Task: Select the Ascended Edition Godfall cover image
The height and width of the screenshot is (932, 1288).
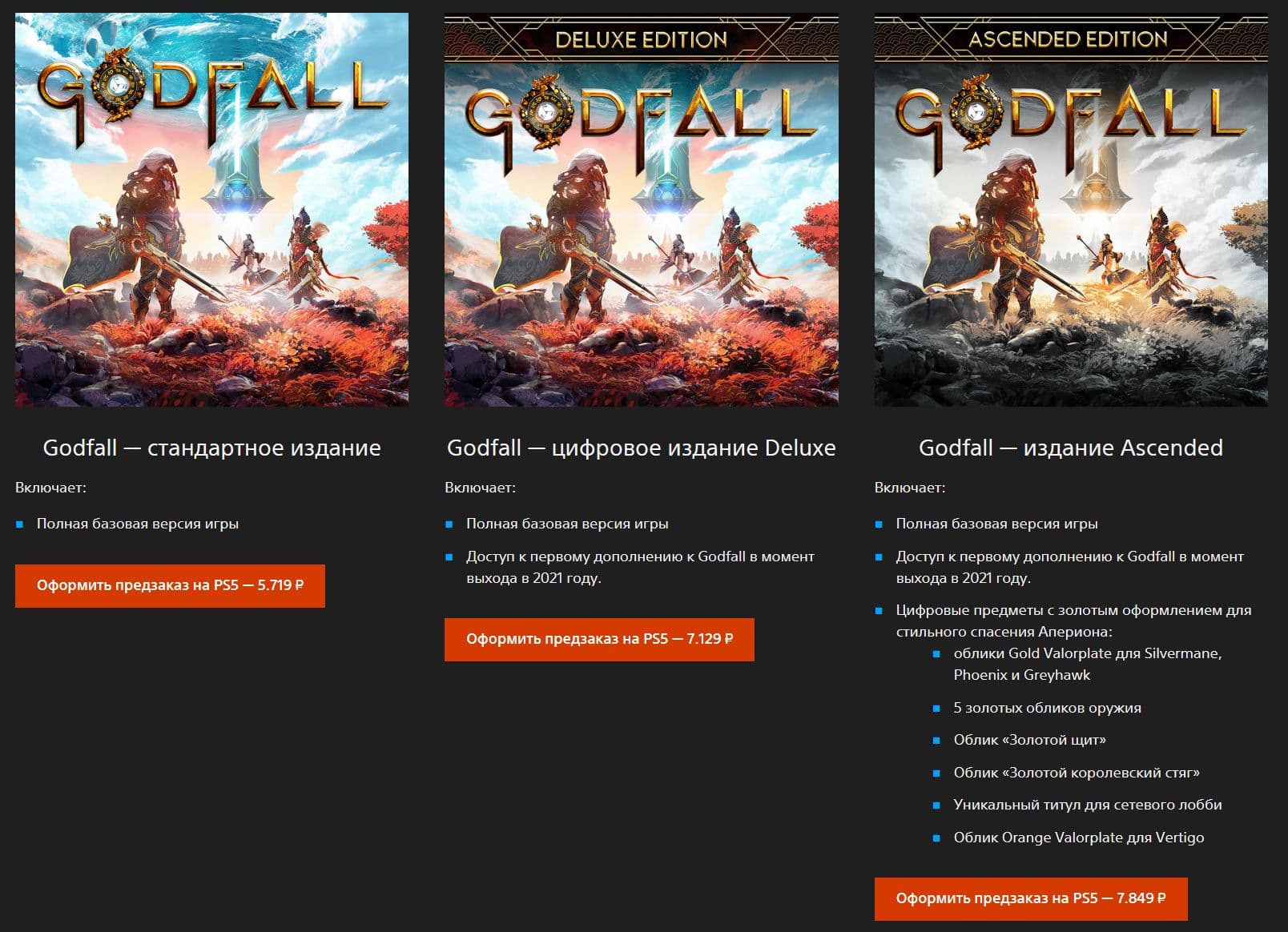Action: (1071, 210)
